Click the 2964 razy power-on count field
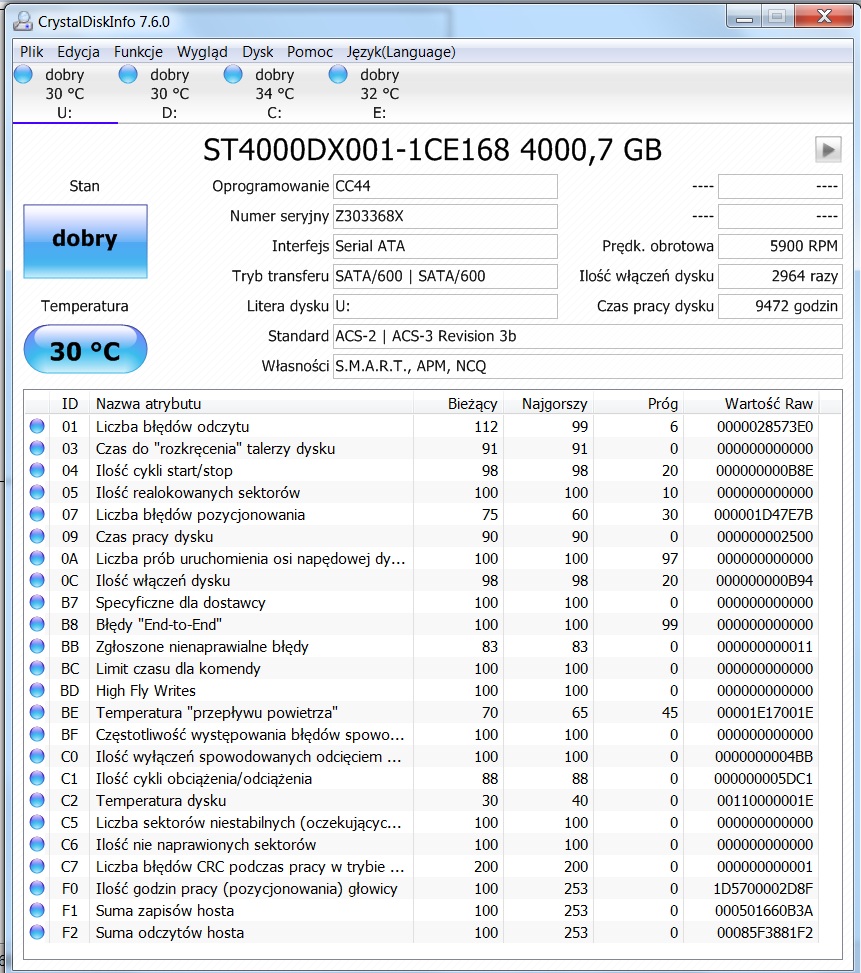Screen dimensions: 861x973 click(x=780, y=276)
